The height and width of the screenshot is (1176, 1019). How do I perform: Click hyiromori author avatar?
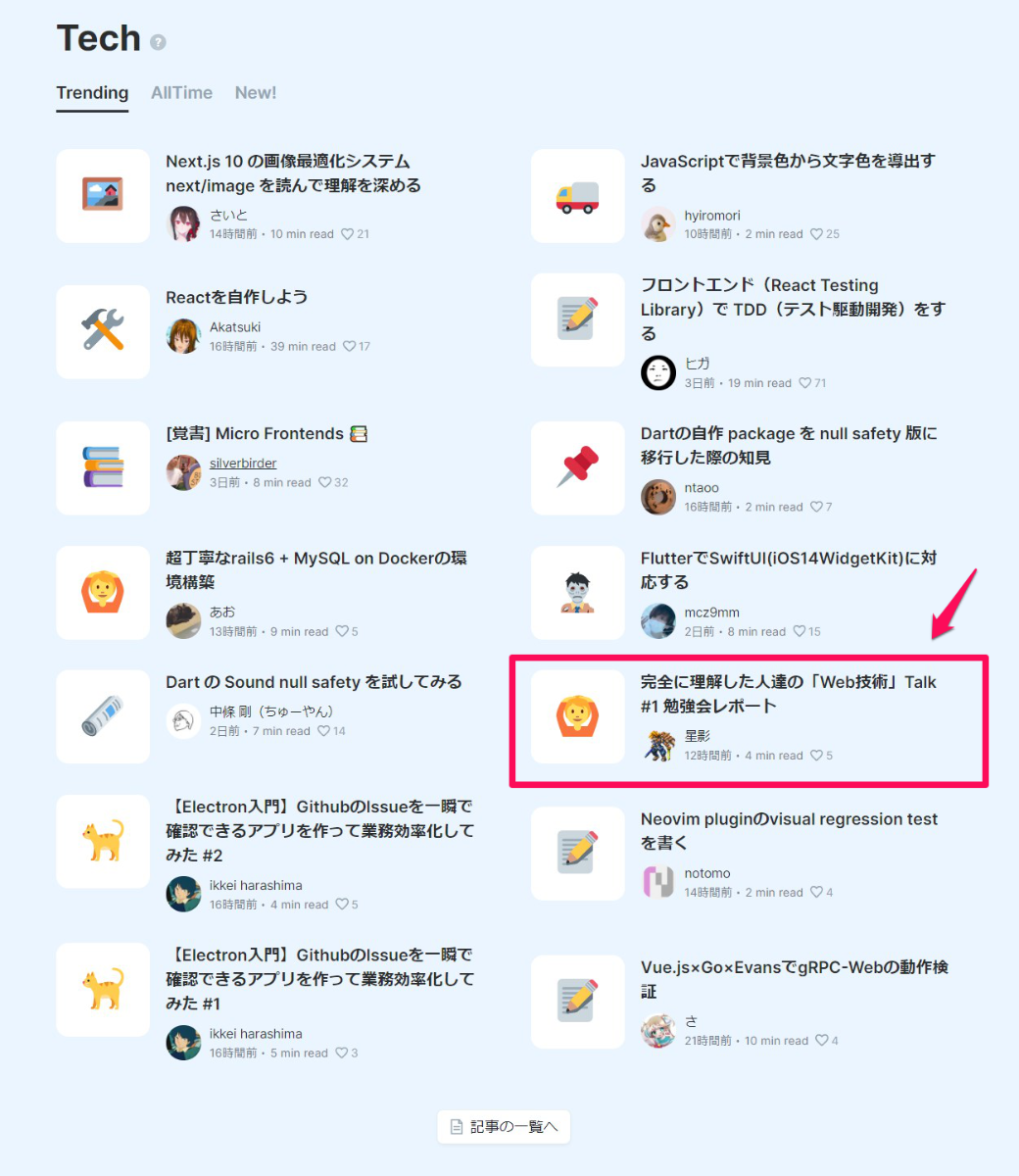[x=658, y=224]
